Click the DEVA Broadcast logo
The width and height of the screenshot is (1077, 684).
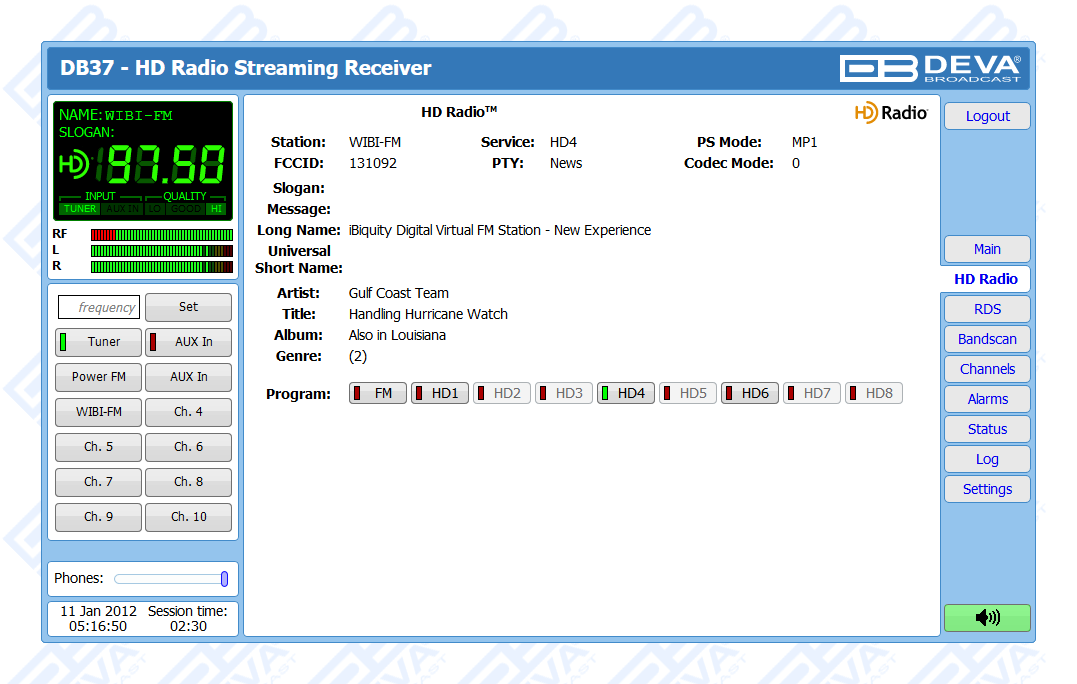coord(929,68)
